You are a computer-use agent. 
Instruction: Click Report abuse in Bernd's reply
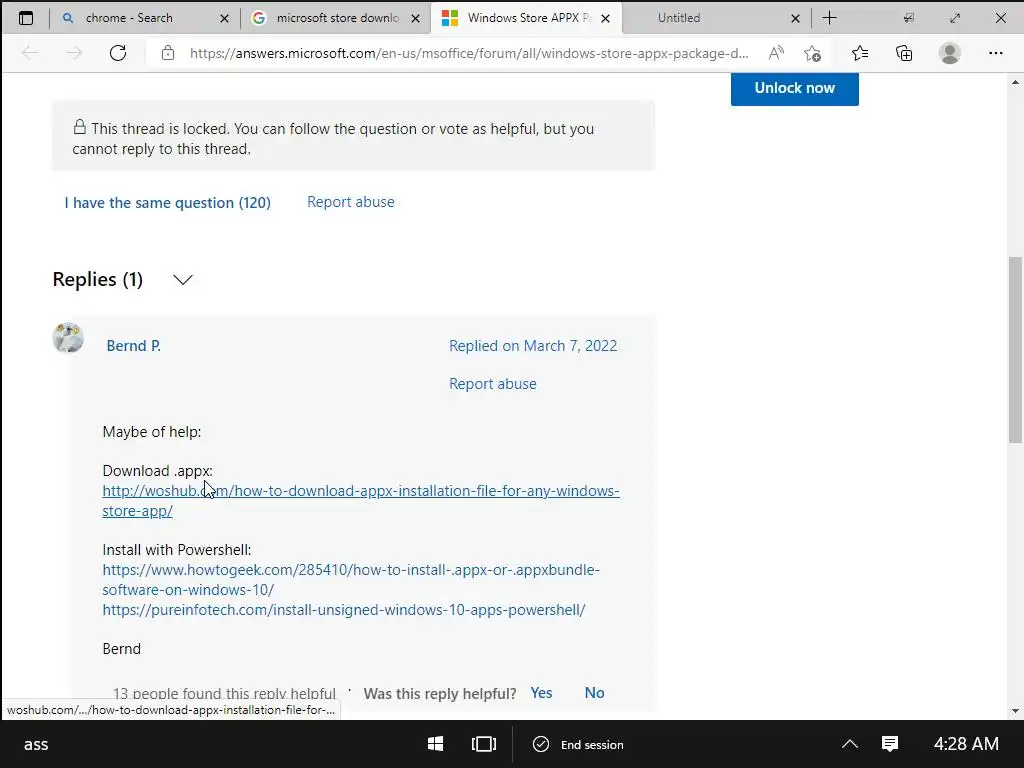(x=492, y=383)
